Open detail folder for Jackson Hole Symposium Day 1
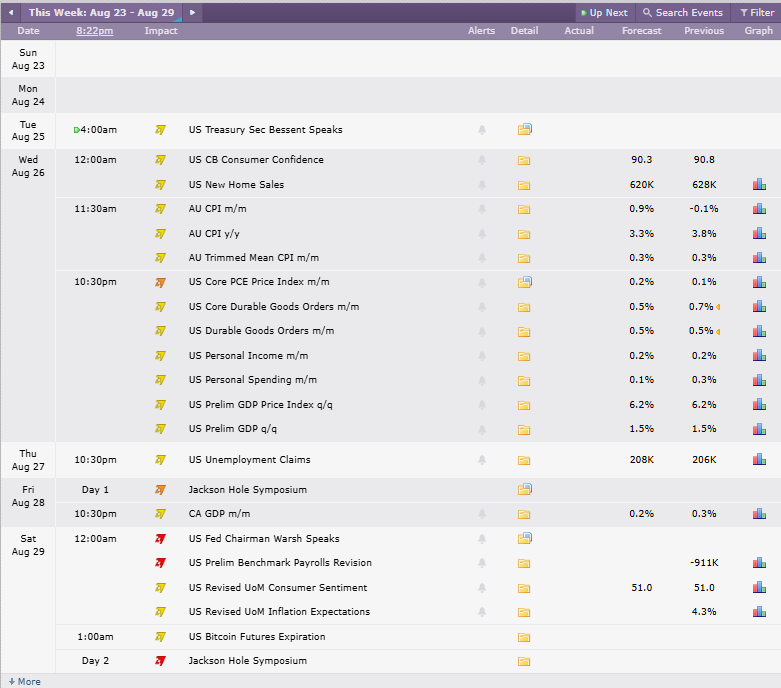This screenshot has width=781, height=688. [x=524, y=489]
